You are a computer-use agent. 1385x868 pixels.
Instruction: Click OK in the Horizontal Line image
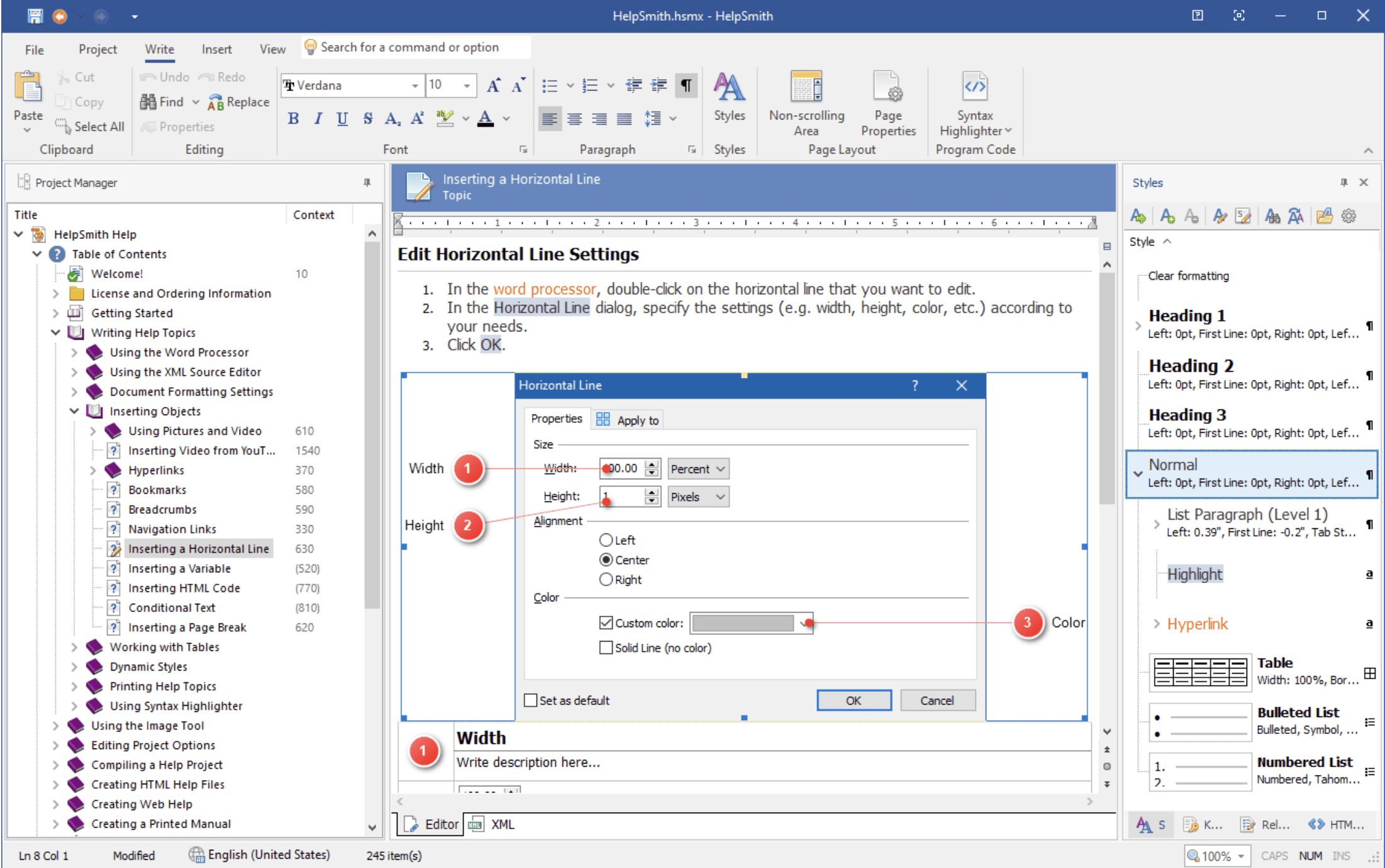pyautogui.click(x=854, y=700)
